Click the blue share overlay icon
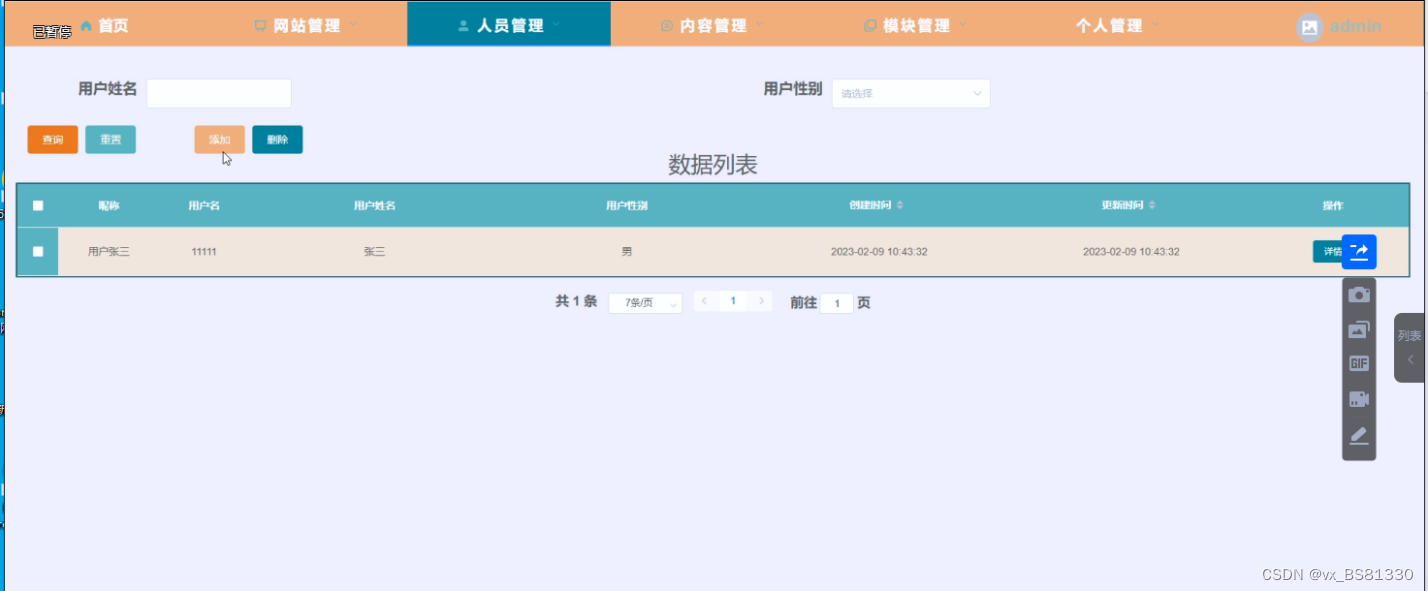Screen dimensions: 1428x591 click(x=1359, y=251)
